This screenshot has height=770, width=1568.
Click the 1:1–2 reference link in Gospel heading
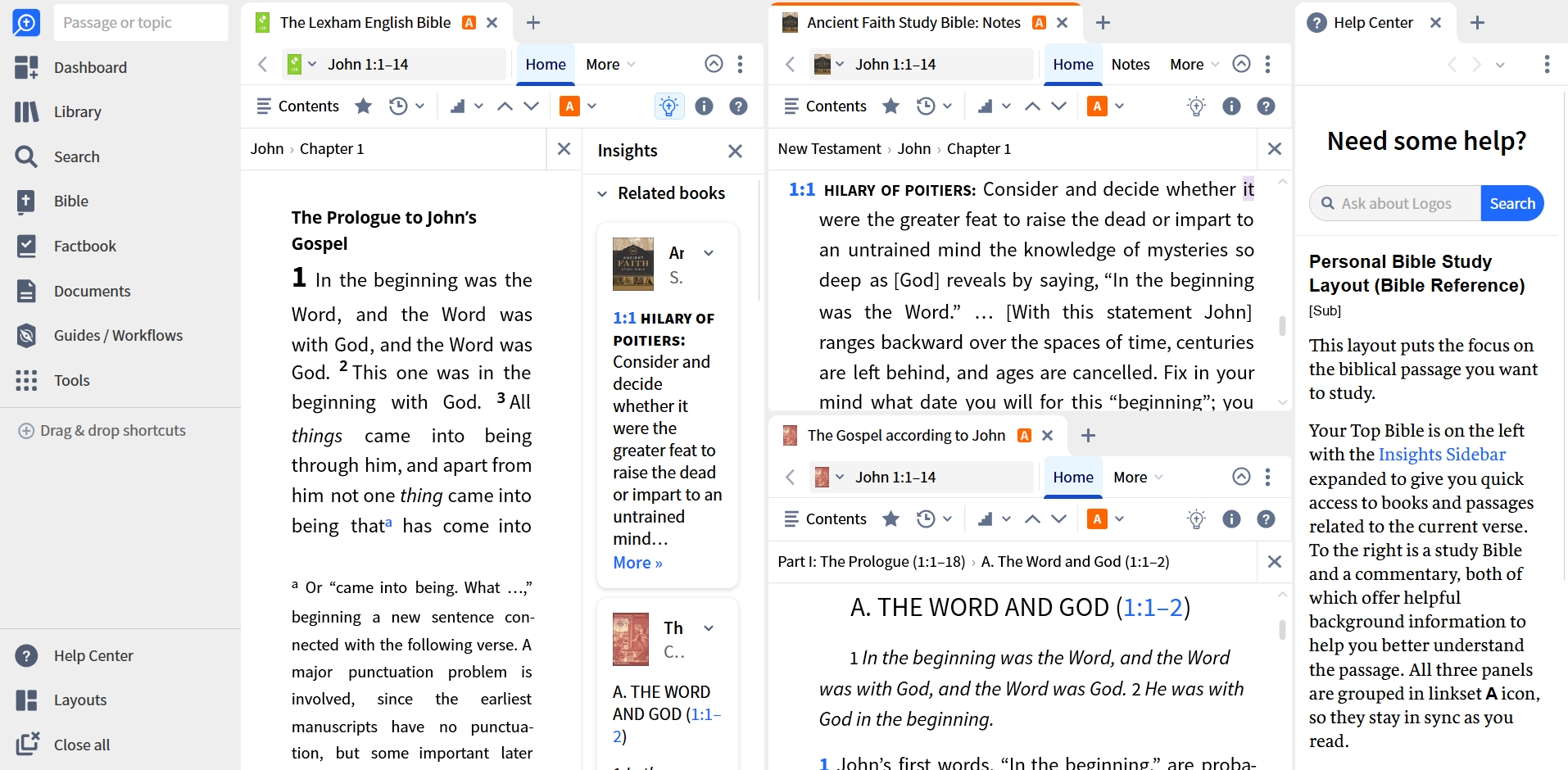click(1153, 607)
